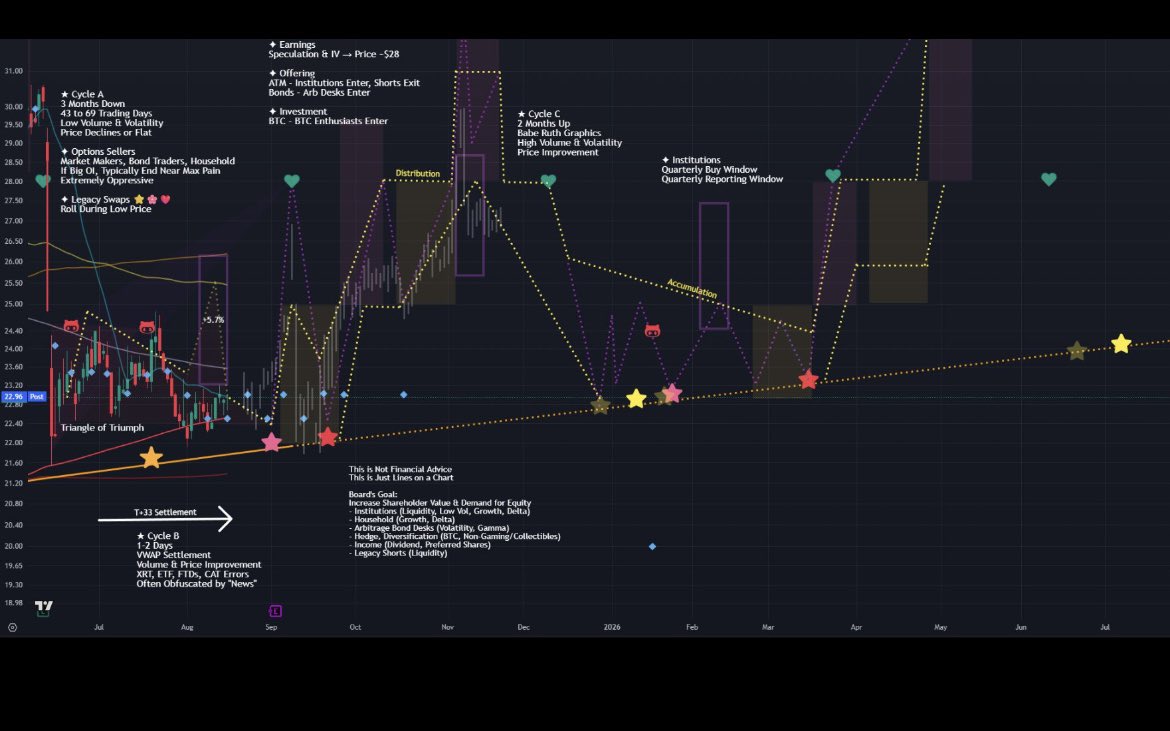Select the Legacy Swaps note
1170x731 pixels.
tap(116, 204)
